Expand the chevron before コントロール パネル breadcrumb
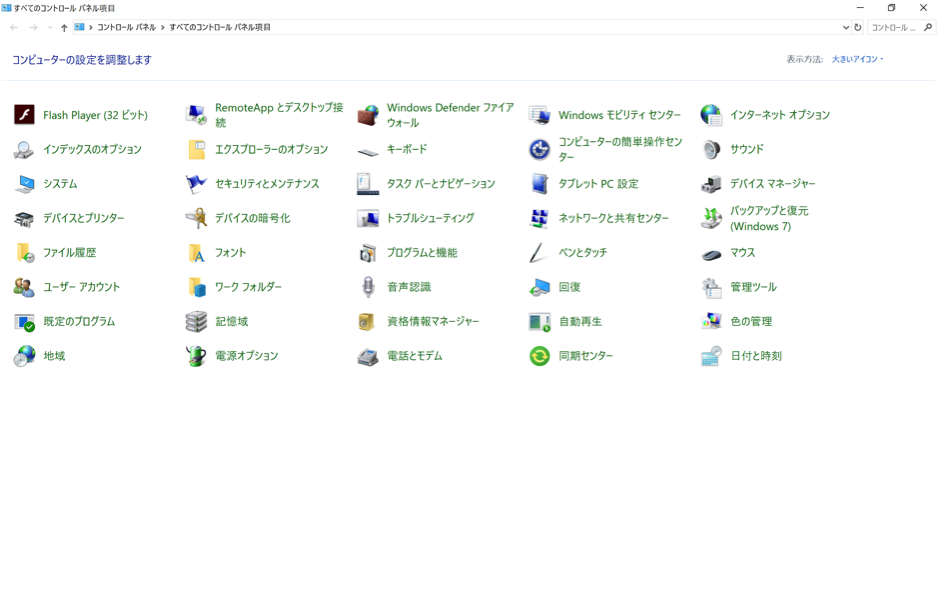 pos(91,27)
